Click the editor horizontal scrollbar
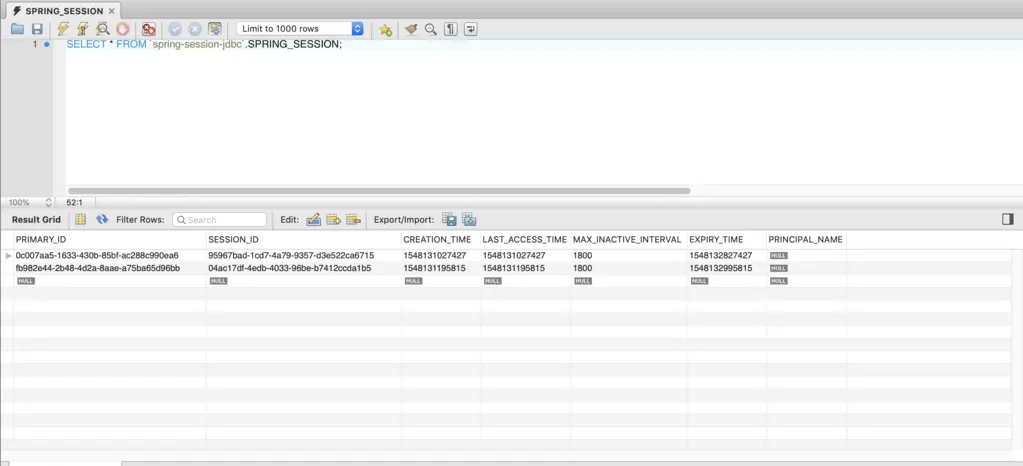Viewport: 1023px width, 466px height. click(x=379, y=191)
